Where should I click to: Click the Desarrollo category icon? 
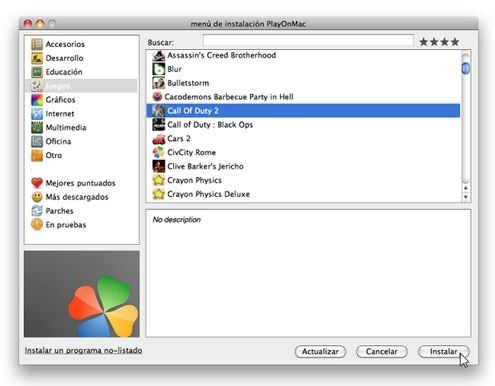pyautogui.click(x=37, y=58)
